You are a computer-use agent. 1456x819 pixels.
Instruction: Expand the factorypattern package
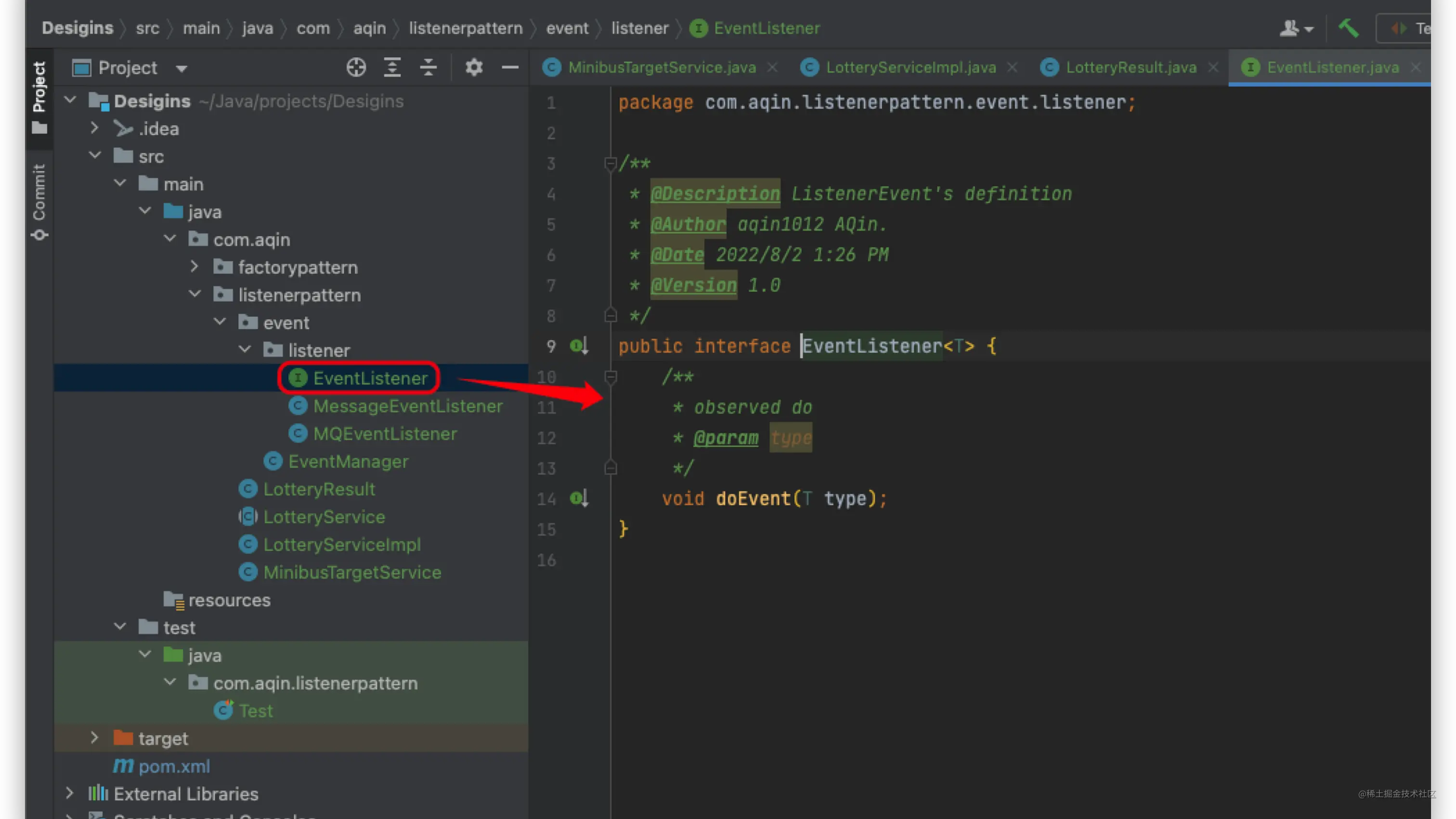click(x=195, y=267)
